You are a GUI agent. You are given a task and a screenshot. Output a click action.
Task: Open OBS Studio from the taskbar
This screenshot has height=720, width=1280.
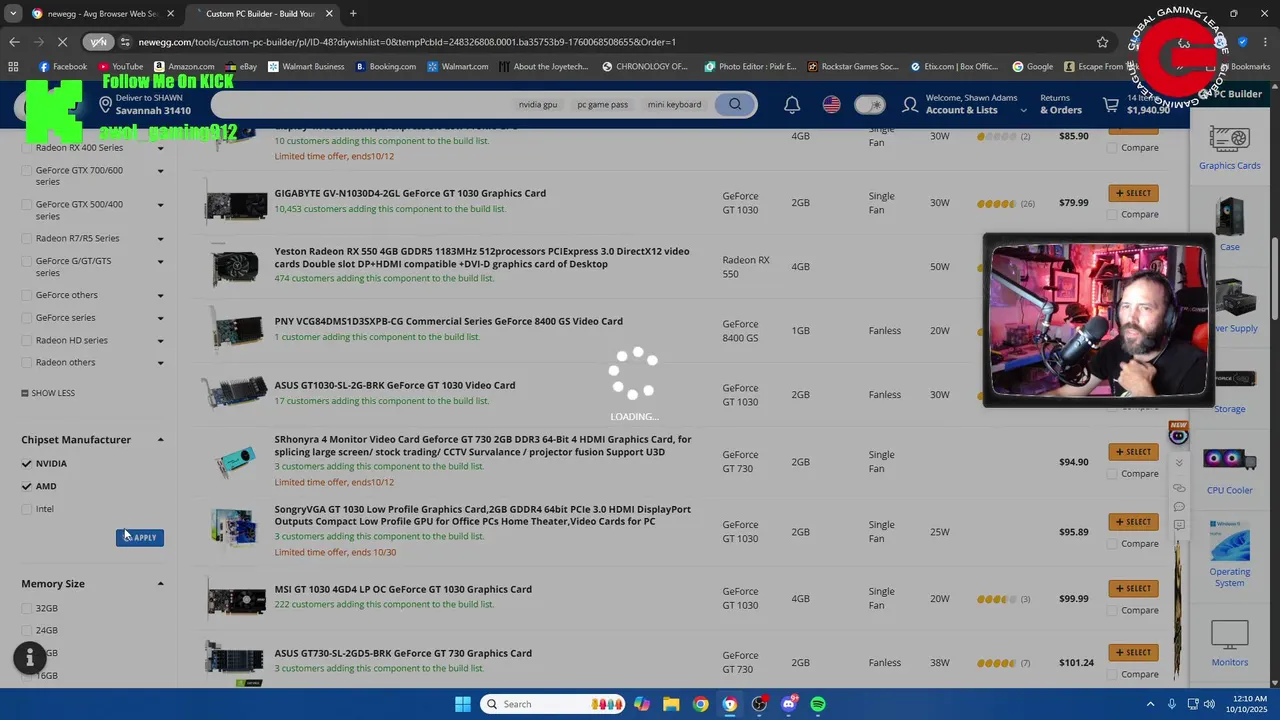759,704
